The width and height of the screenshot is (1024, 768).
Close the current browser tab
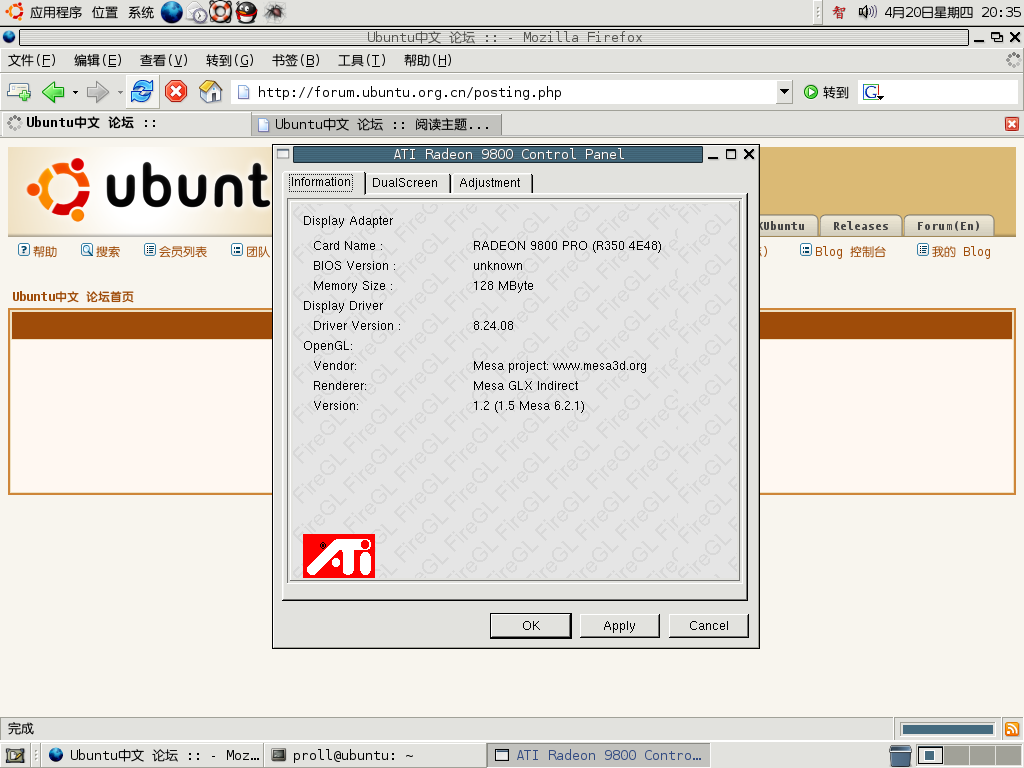point(1012,124)
